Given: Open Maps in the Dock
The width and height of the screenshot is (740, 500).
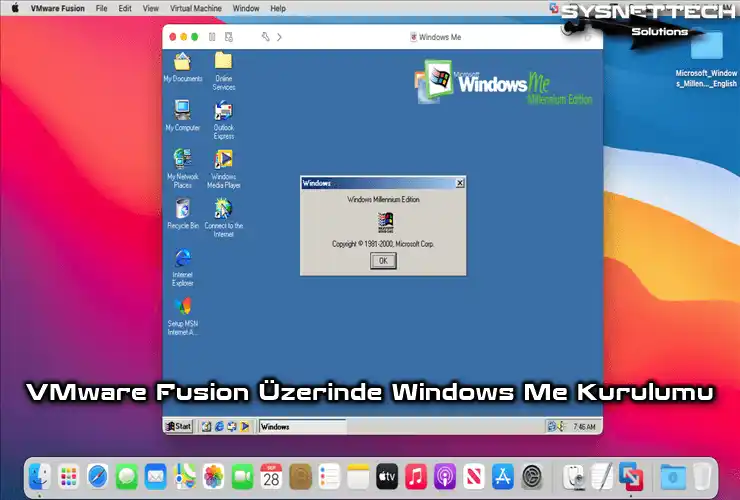Looking at the screenshot, I should [185, 476].
